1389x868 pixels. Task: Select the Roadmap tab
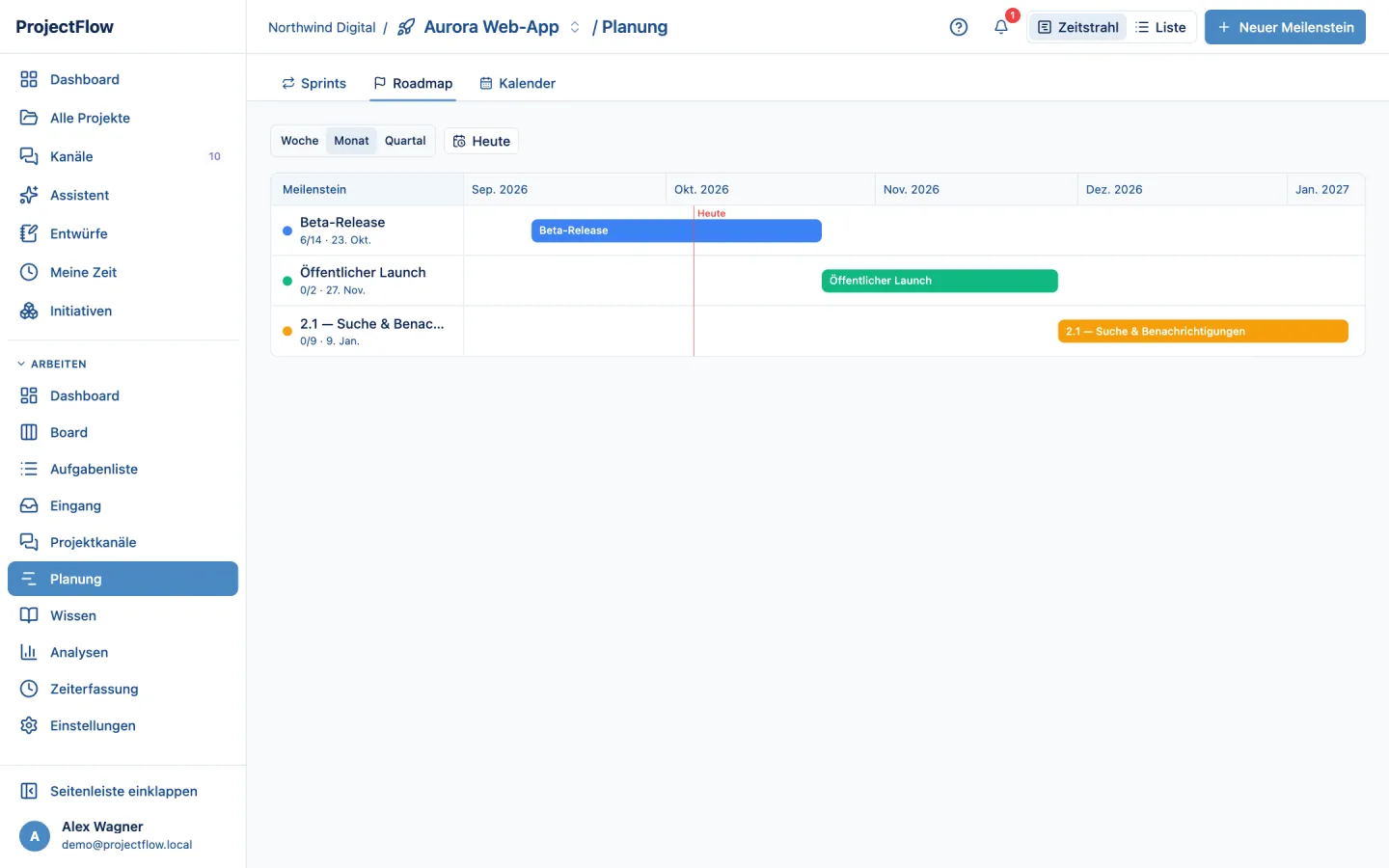coord(413,83)
